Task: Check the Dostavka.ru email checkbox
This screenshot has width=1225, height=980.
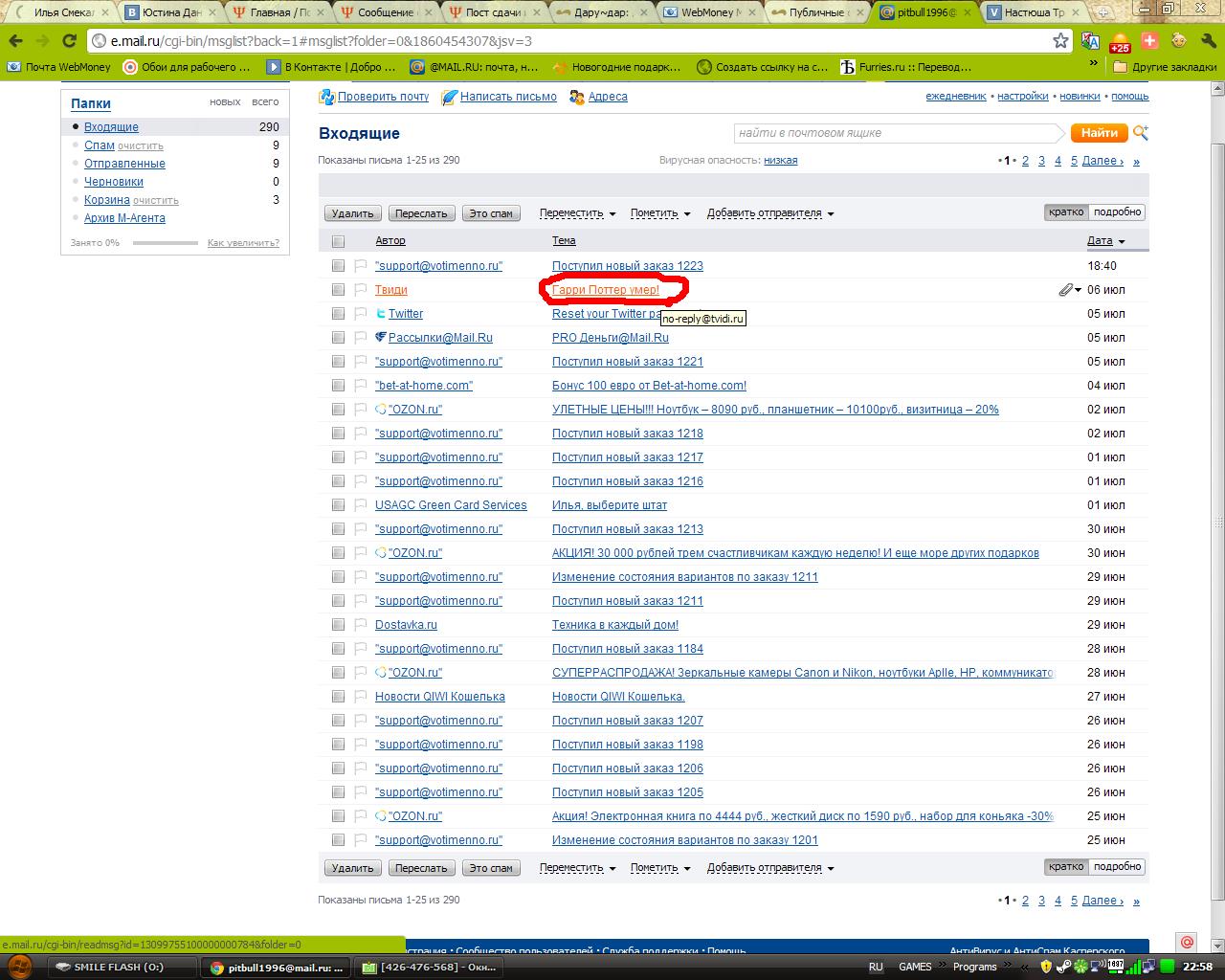Action: 338,625
